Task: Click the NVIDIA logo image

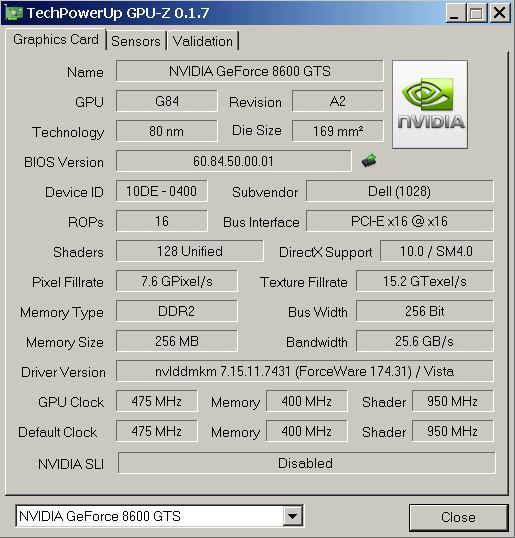Action: 430,105
